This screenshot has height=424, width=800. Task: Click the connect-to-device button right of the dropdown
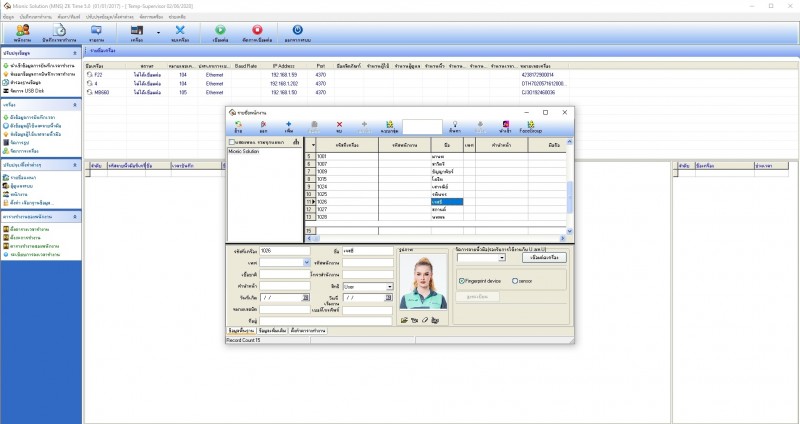544,257
